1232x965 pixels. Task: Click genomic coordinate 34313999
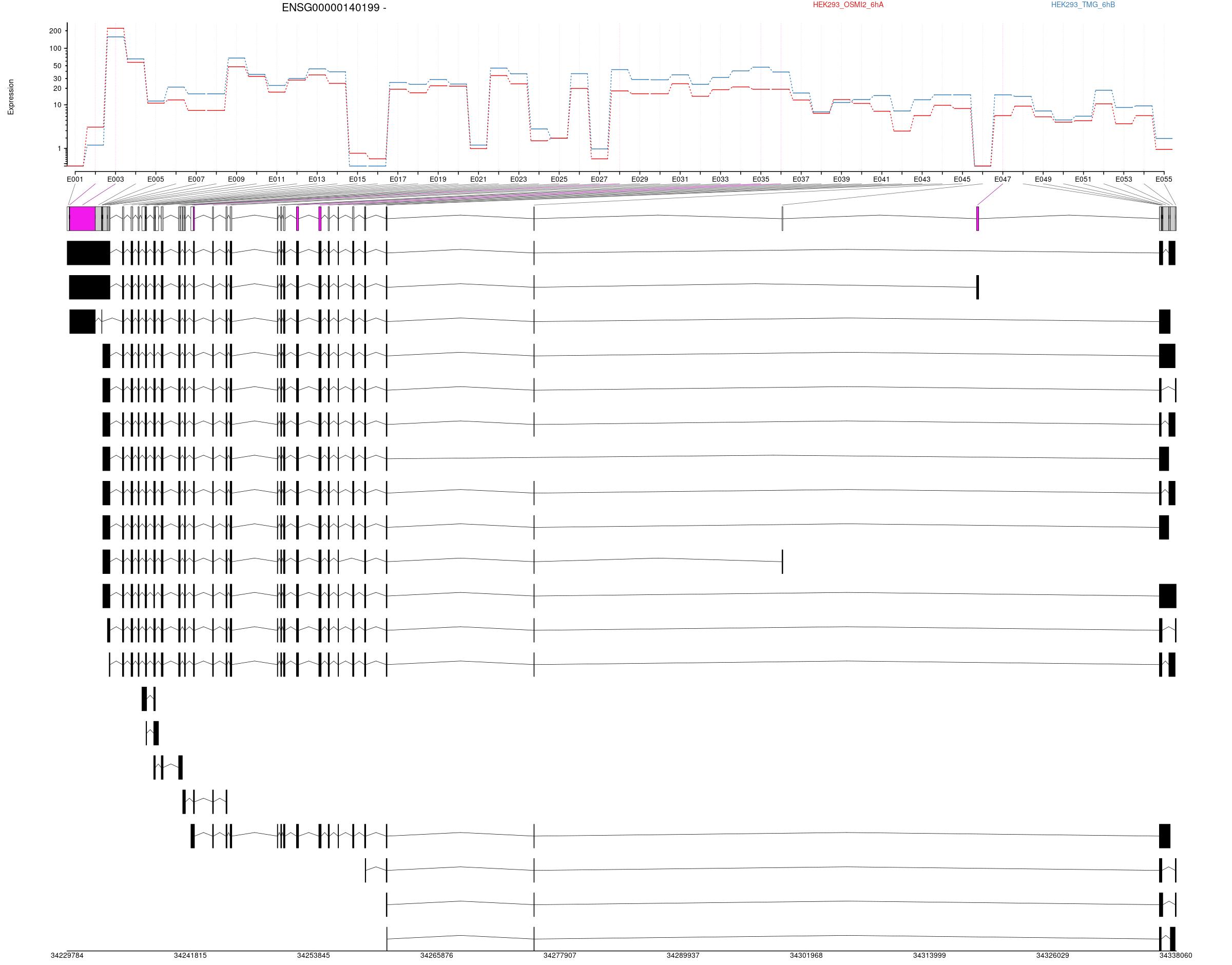pos(929,955)
